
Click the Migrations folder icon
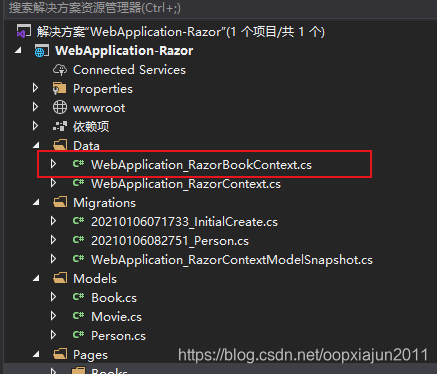coord(60,202)
